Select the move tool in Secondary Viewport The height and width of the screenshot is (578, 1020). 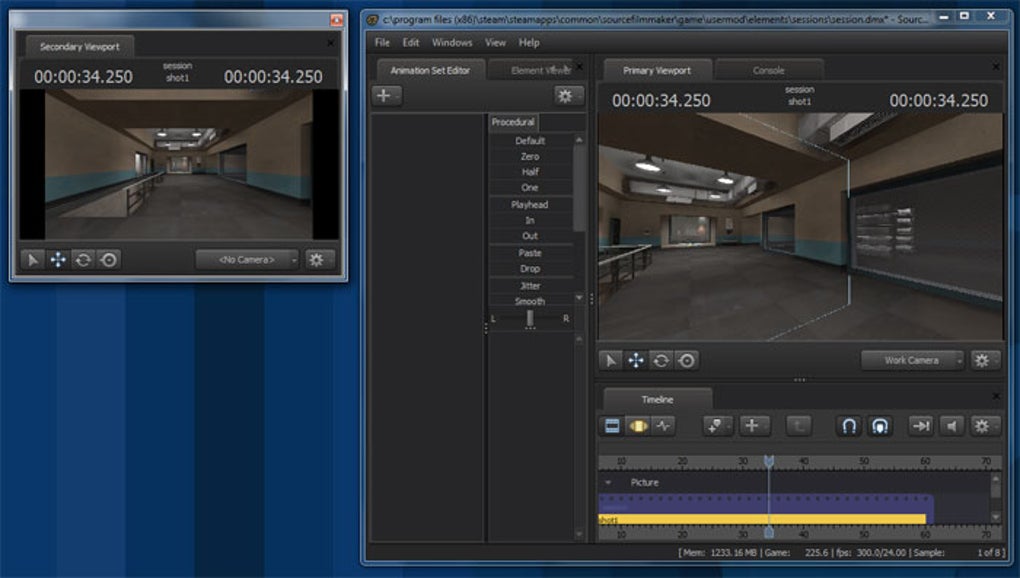(58, 259)
